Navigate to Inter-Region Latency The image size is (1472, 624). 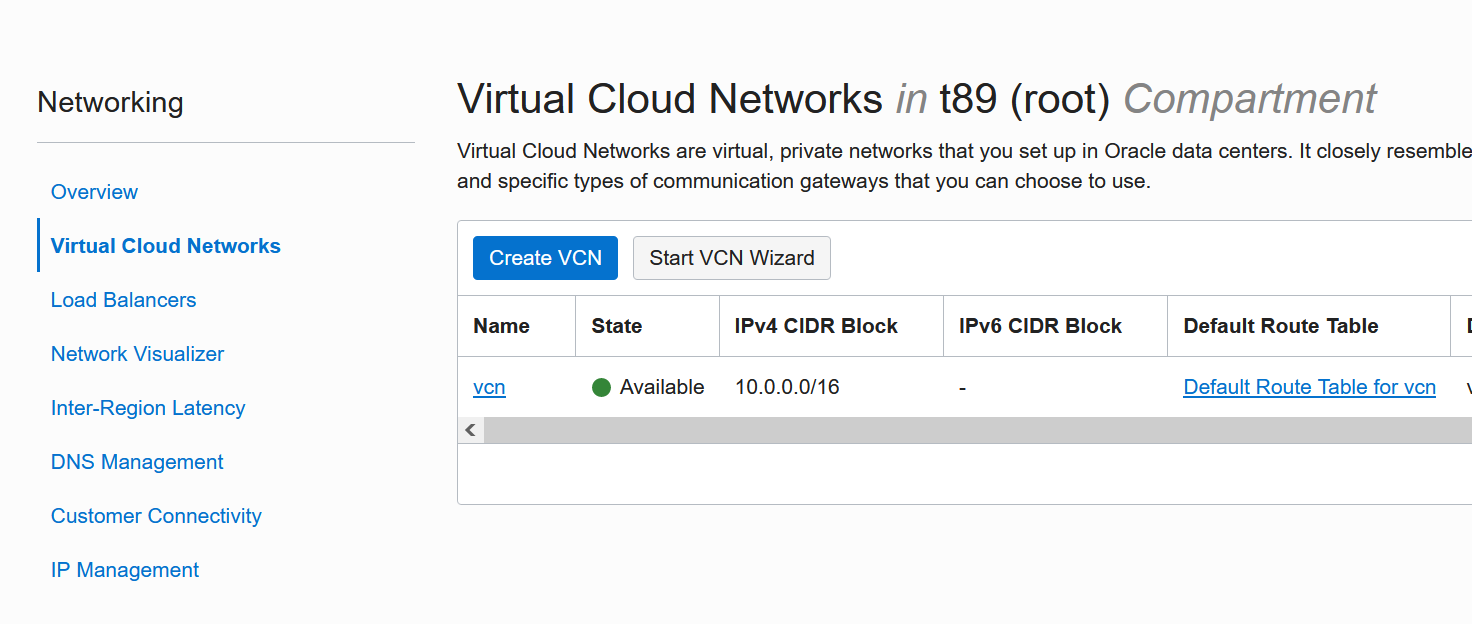[x=148, y=408]
